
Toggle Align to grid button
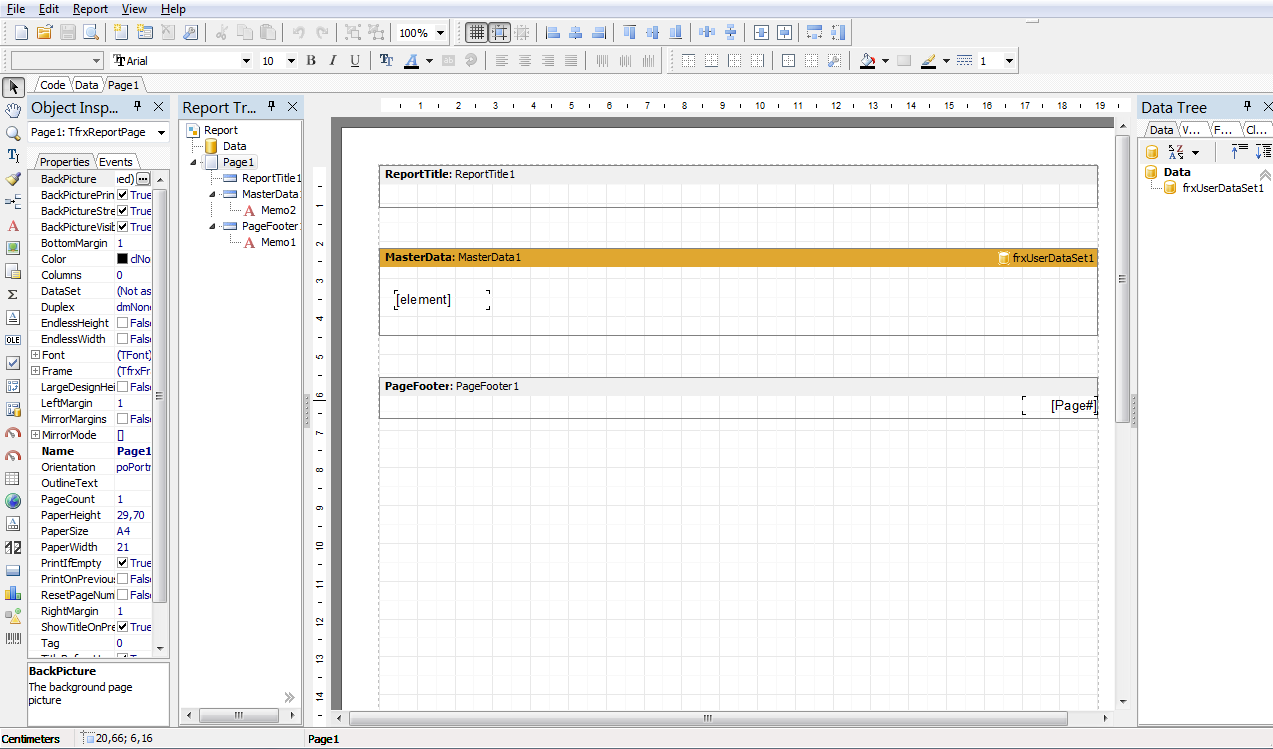click(499, 33)
